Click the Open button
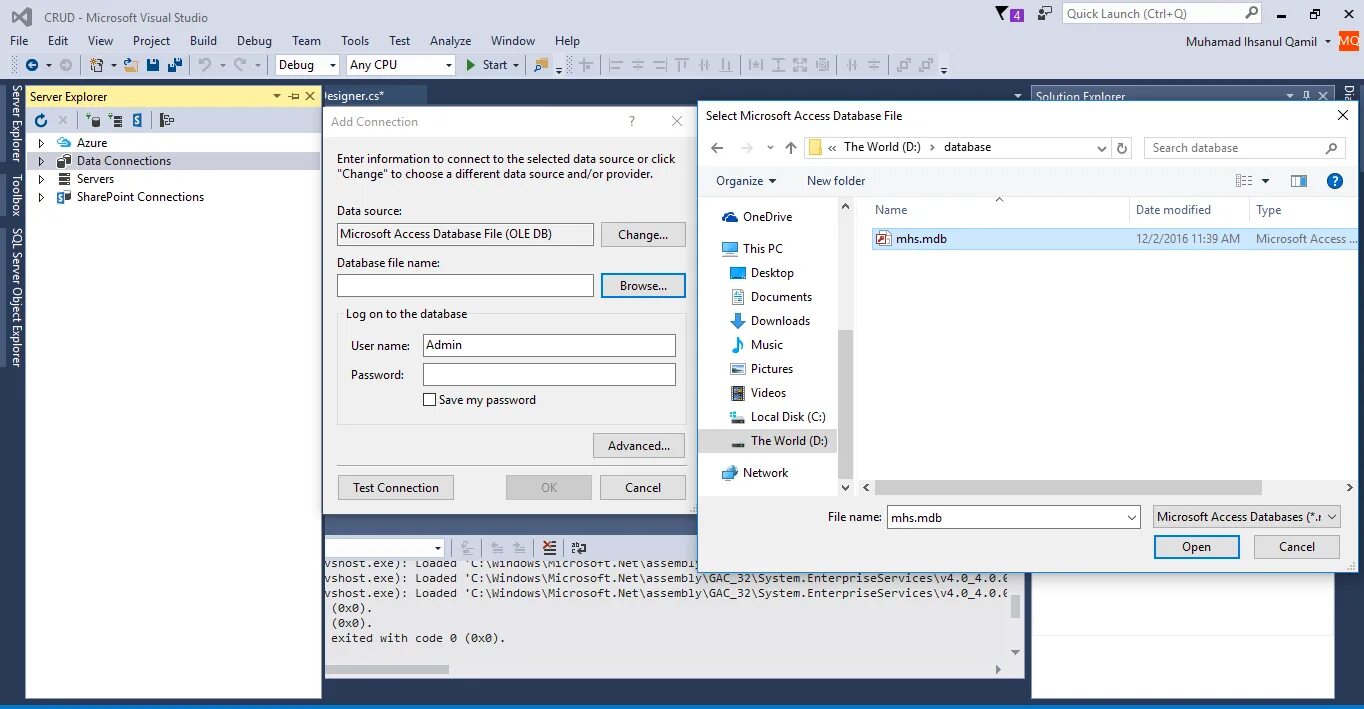This screenshot has width=1364, height=709. pos(1196,547)
